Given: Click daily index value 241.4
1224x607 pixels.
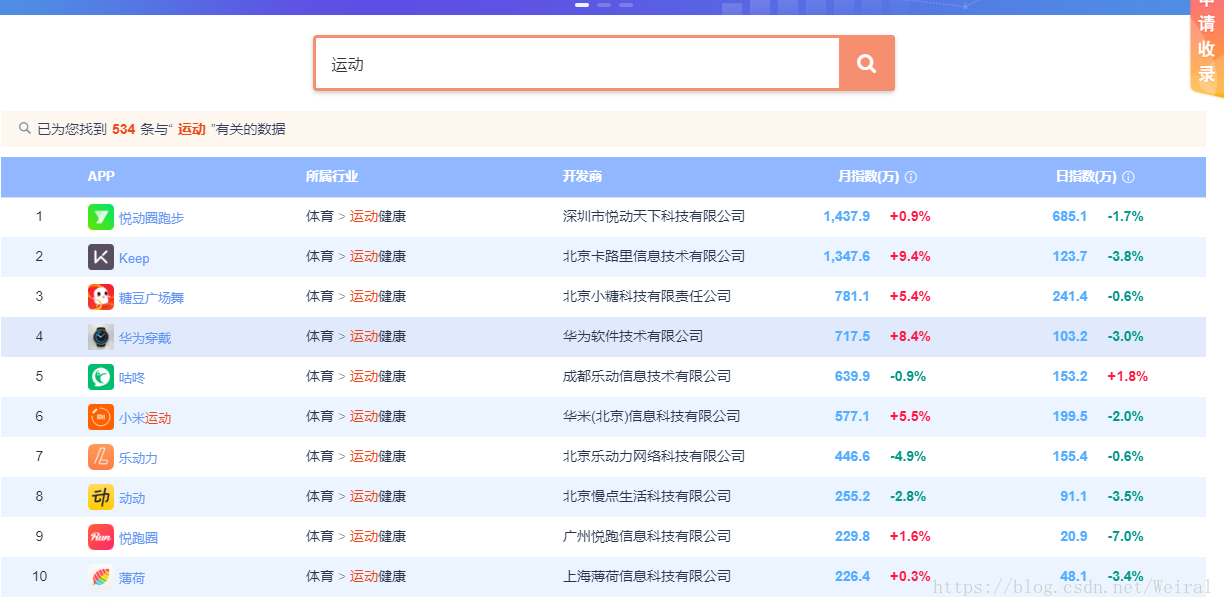Looking at the screenshot, I should click(1070, 296).
